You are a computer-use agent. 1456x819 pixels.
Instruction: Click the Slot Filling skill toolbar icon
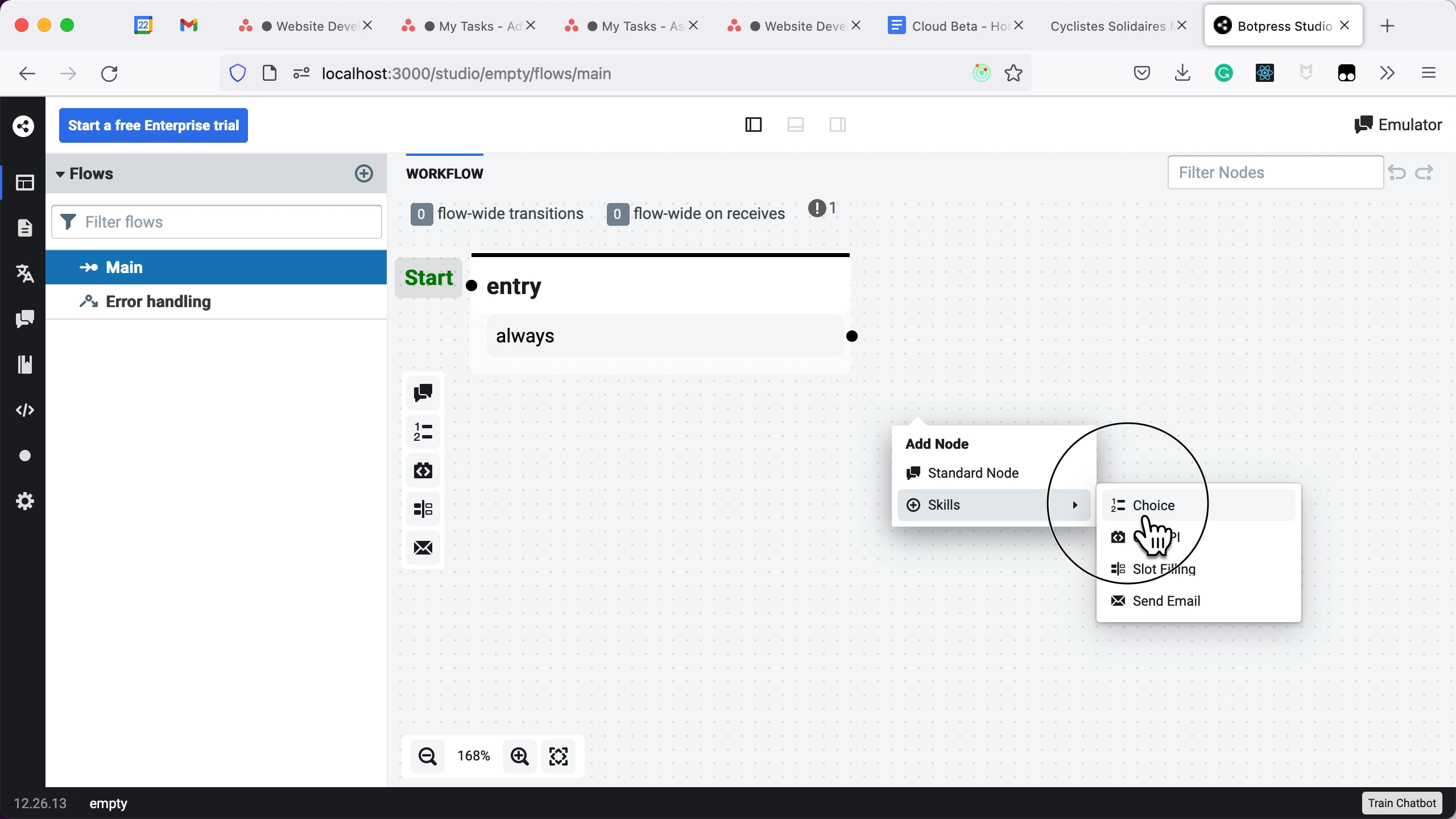tap(423, 508)
